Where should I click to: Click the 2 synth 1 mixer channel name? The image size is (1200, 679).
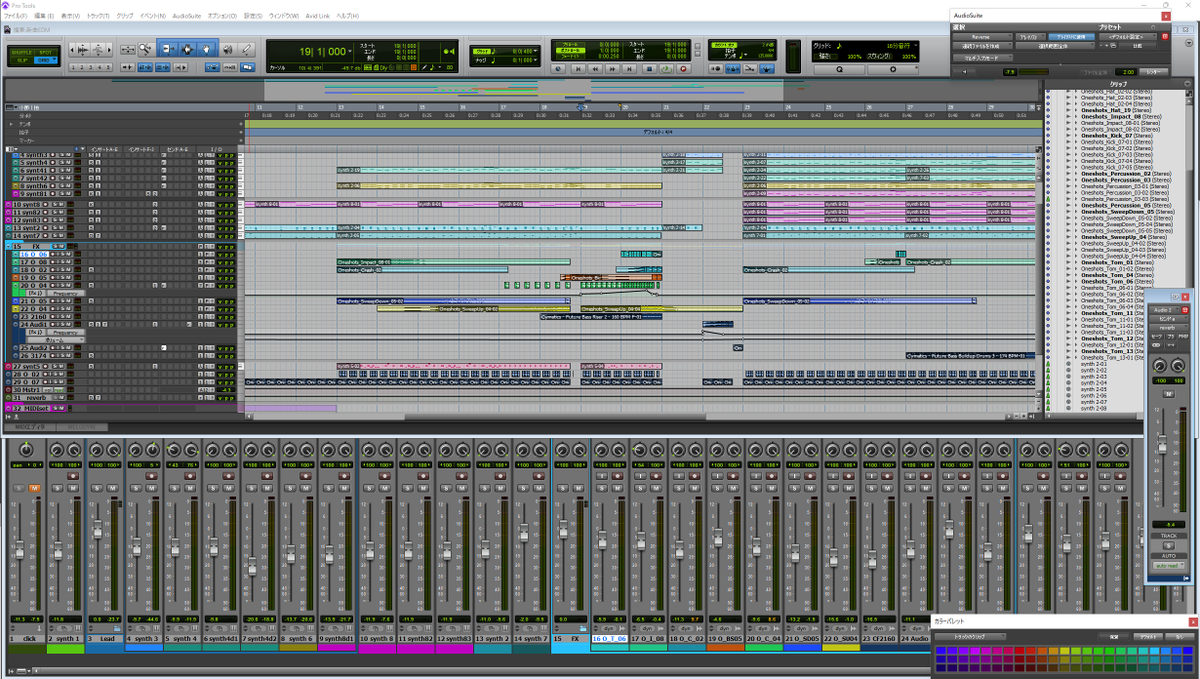point(67,638)
